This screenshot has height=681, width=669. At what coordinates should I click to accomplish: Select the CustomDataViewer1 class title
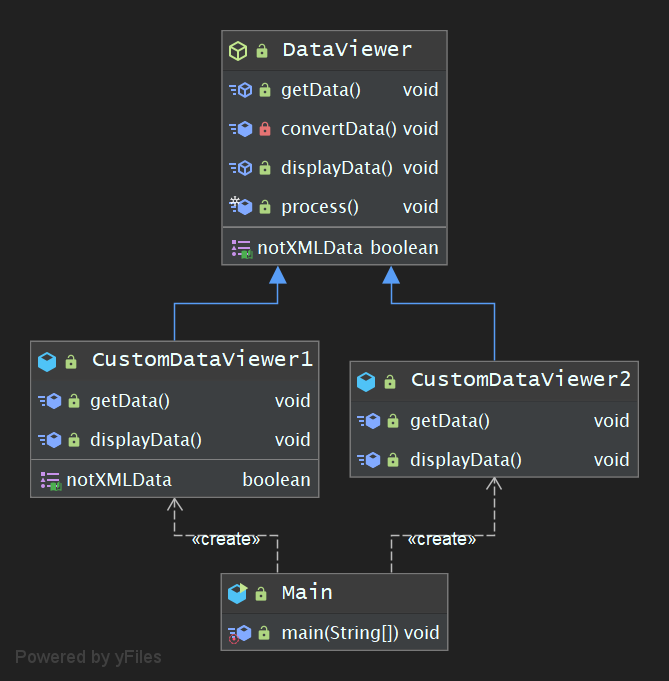[x=202, y=359]
